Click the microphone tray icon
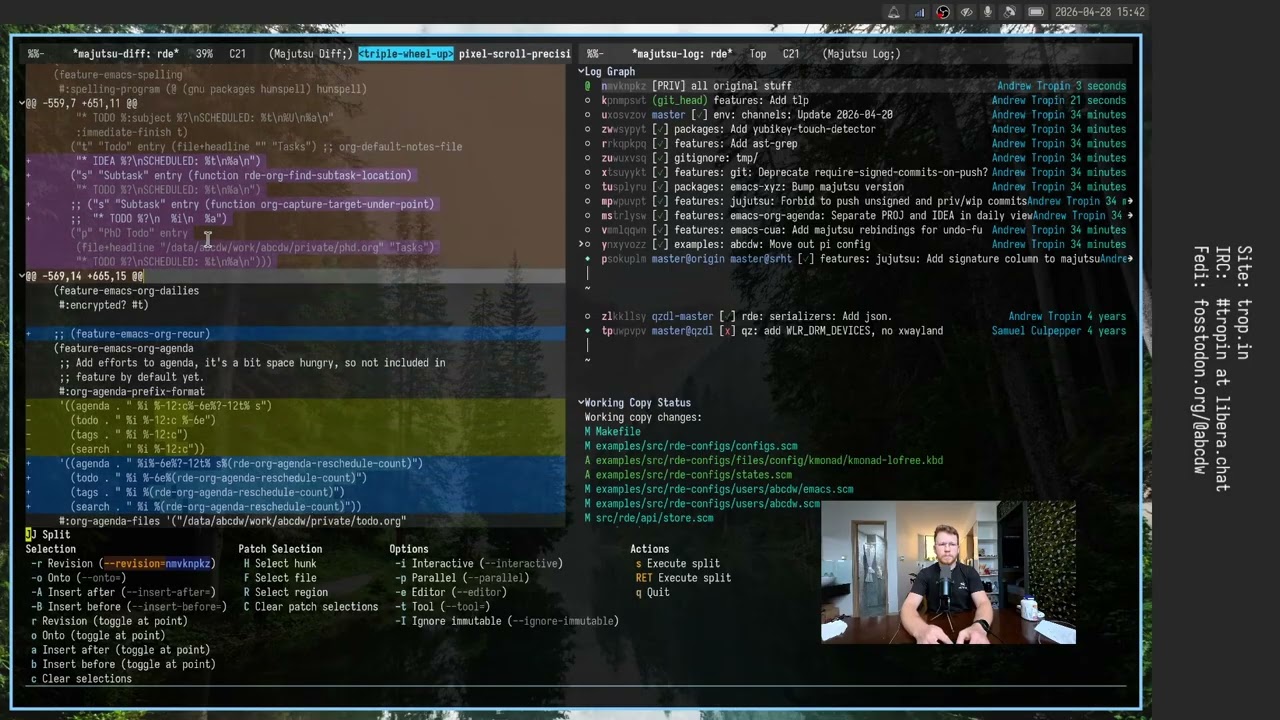The image size is (1280, 720). click(988, 12)
